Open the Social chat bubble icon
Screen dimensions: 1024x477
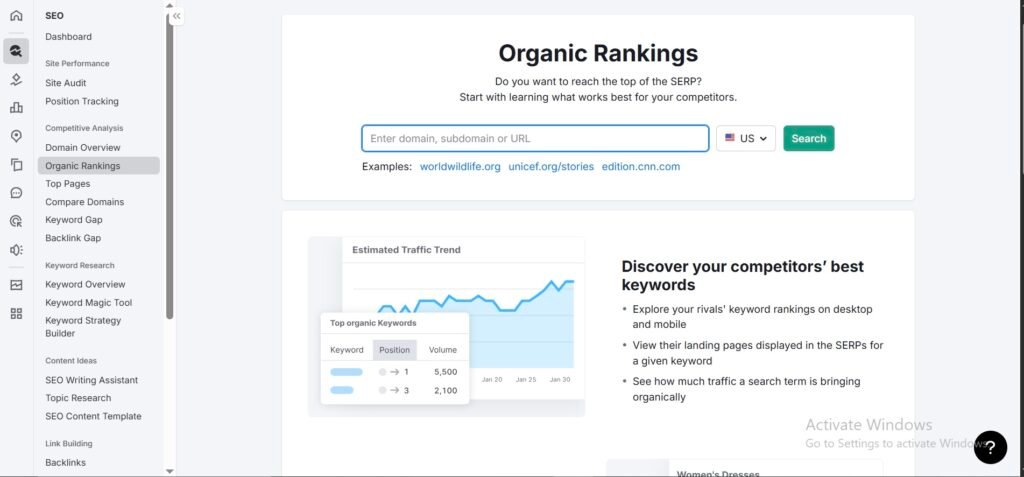[x=16, y=193]
